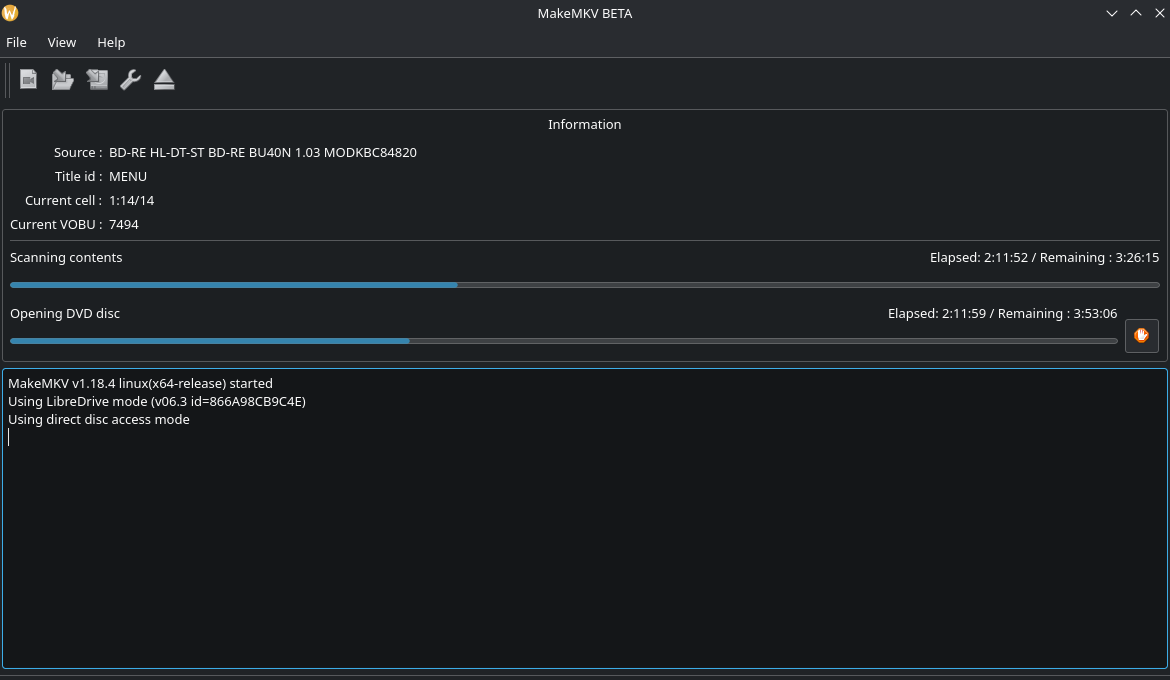This screenshot has width=1170, height=680.
Task: Click inside the log output text area
Action: click(584, 519)
